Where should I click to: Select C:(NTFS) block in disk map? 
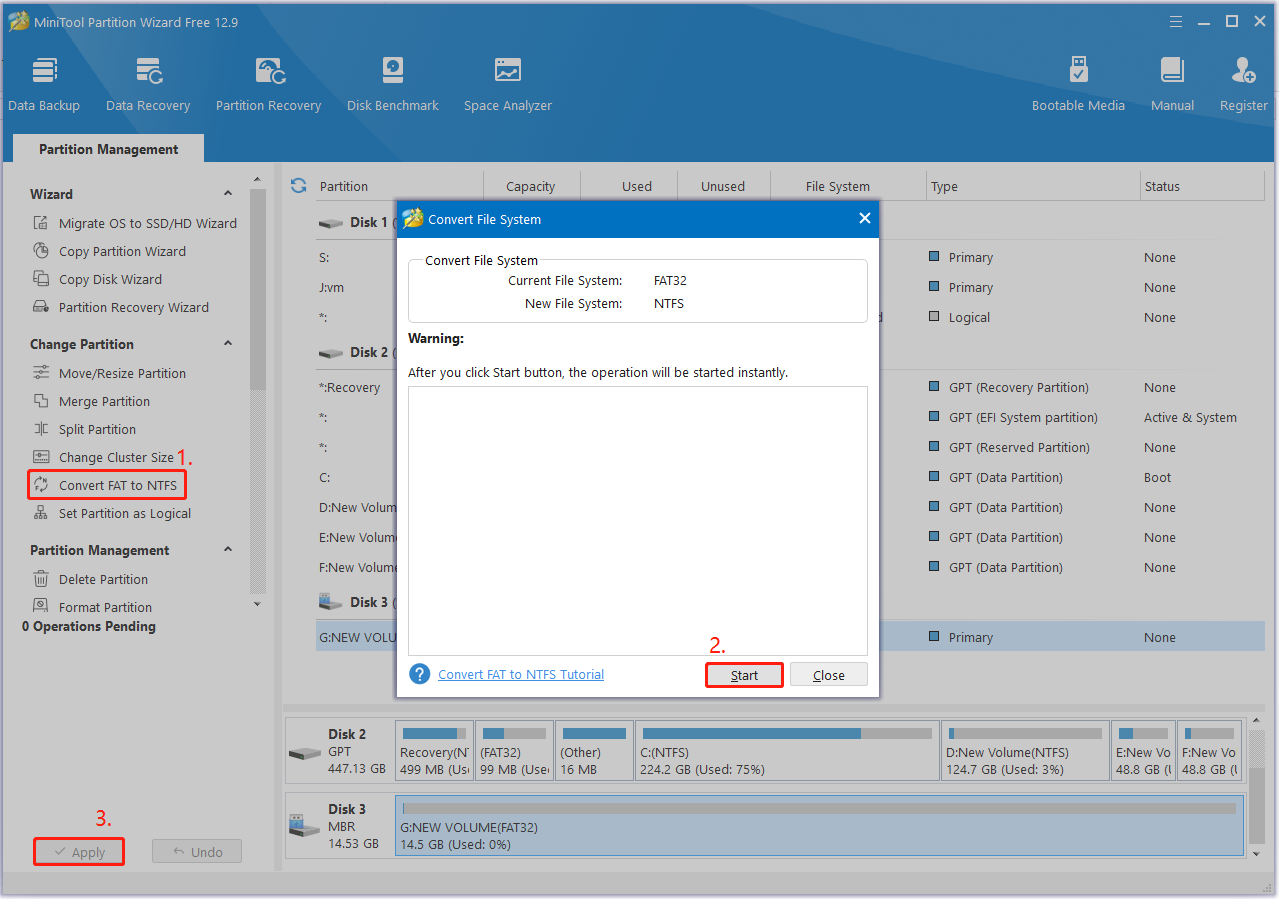pos(786,751)
